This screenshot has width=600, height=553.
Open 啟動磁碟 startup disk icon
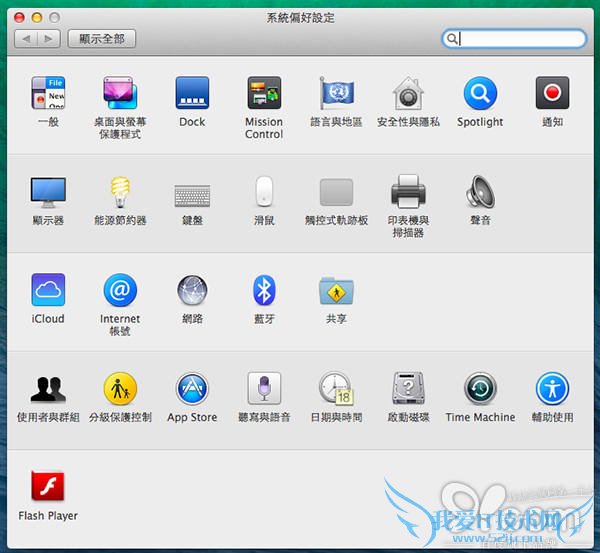click(408, 388)
